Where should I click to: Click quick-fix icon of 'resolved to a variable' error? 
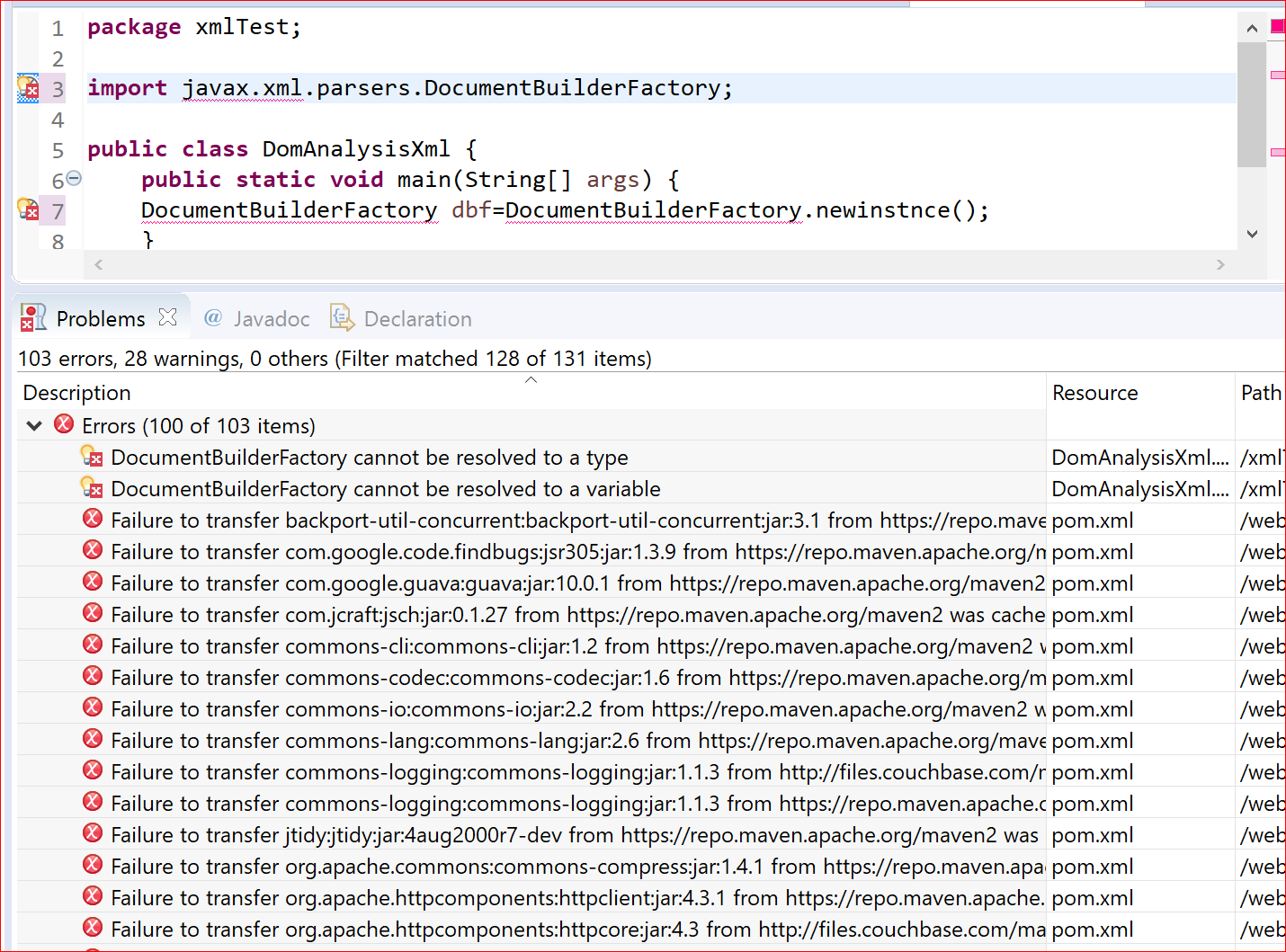[92, 488]
